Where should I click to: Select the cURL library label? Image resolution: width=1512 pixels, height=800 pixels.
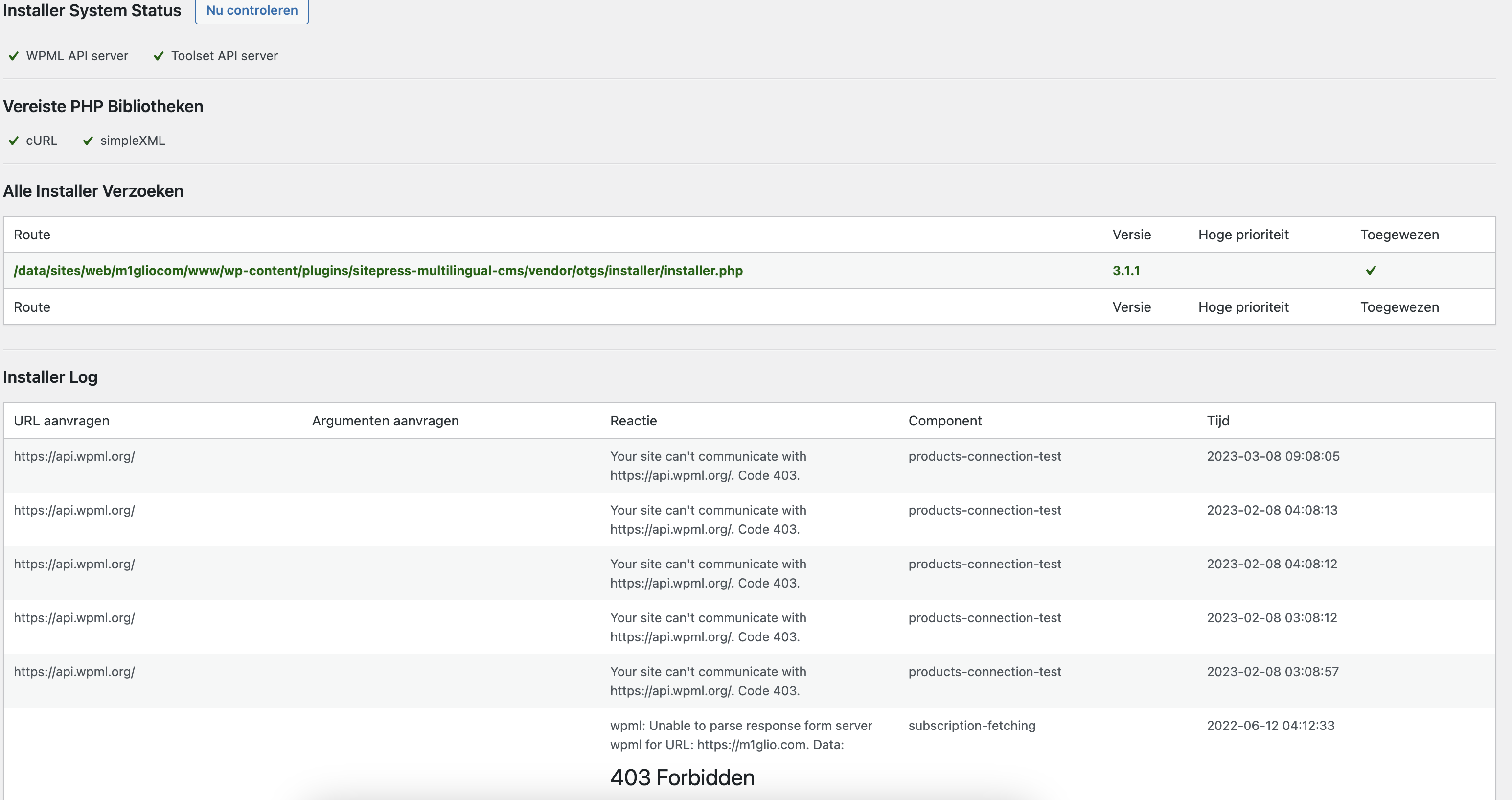42,141
